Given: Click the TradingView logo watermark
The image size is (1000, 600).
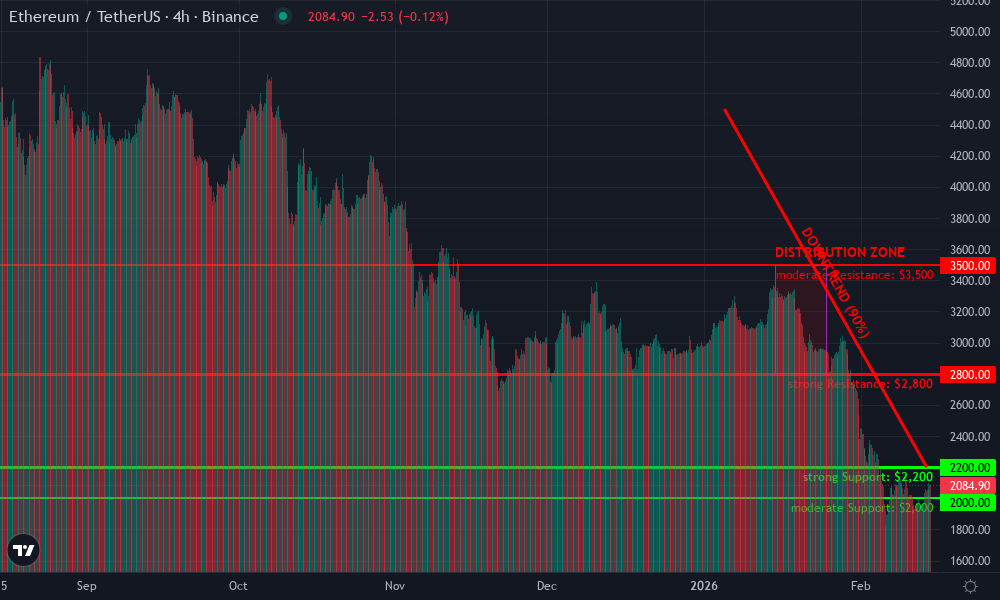Looking at the screenshot, I should click(x=22, y=549).
